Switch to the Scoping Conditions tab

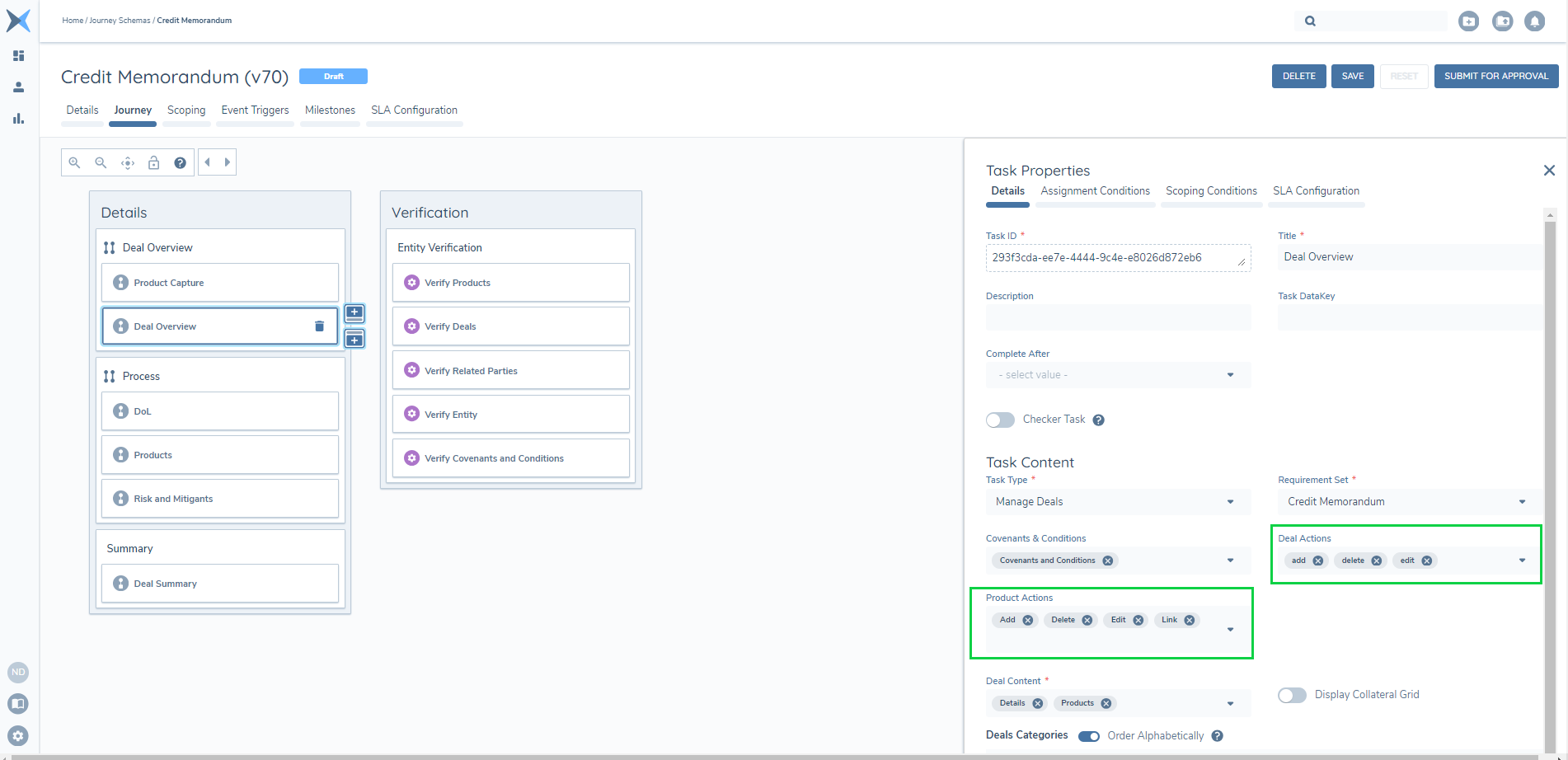pos(1210,191)
